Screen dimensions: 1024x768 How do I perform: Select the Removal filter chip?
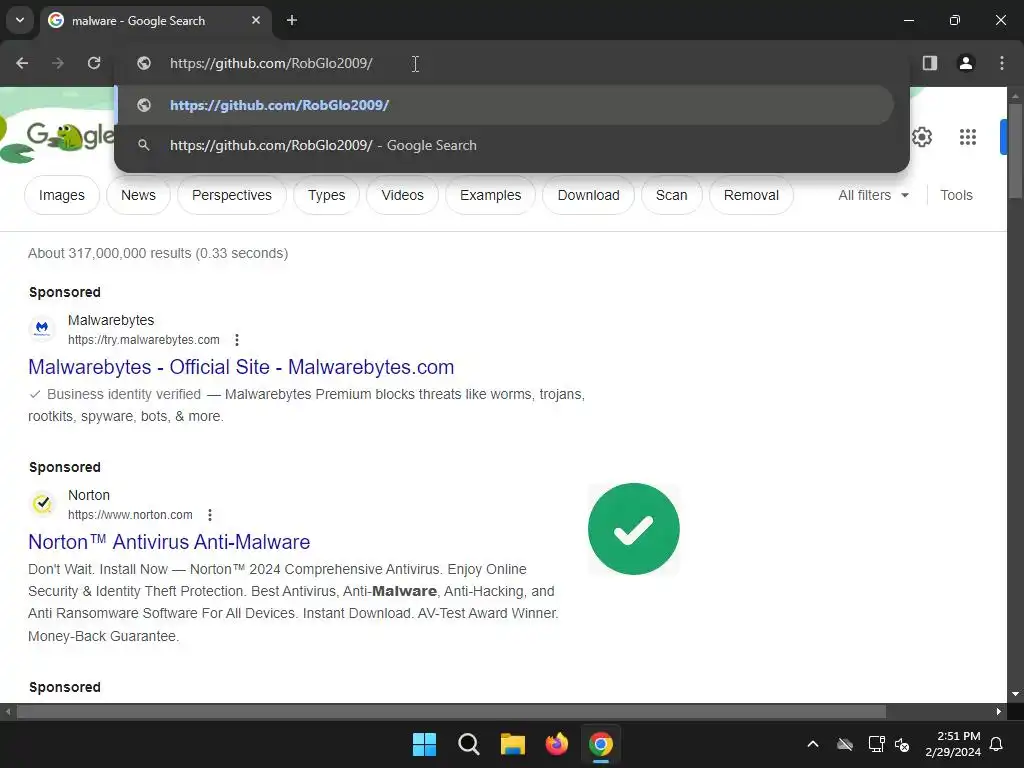tap(751, 195)
